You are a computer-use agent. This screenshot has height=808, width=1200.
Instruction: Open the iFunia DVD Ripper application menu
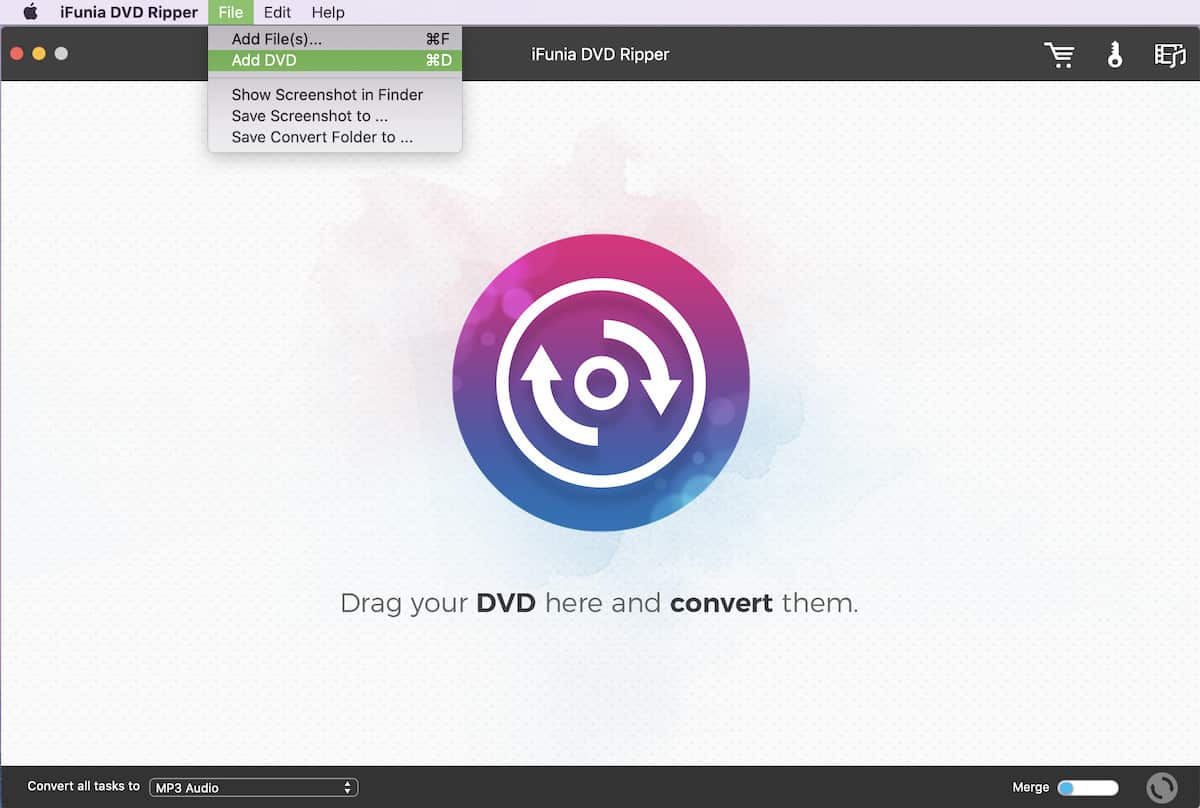(x=128, y=13)
